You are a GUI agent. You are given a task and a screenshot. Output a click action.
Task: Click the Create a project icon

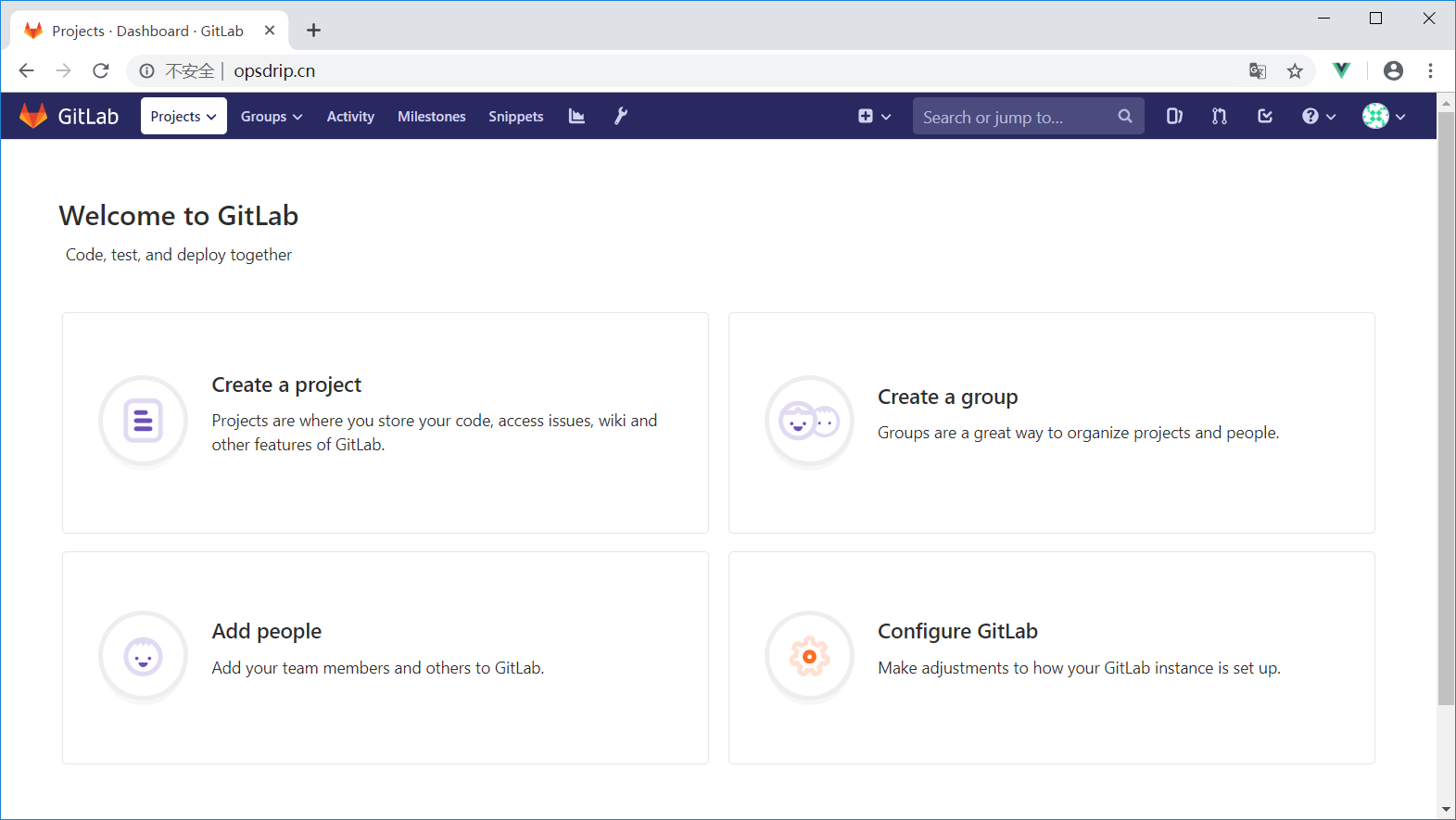tap(144, 422)
